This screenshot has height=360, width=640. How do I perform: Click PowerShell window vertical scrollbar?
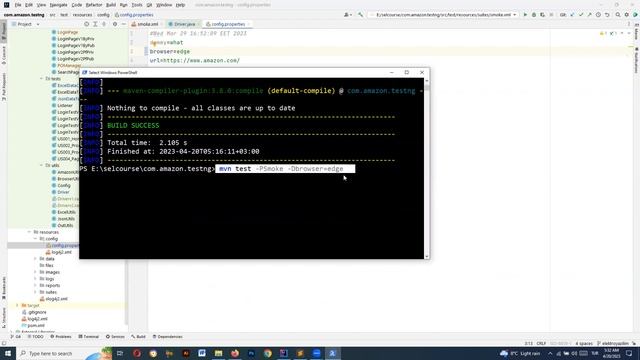pyautogui.click(x=427, y=168)
